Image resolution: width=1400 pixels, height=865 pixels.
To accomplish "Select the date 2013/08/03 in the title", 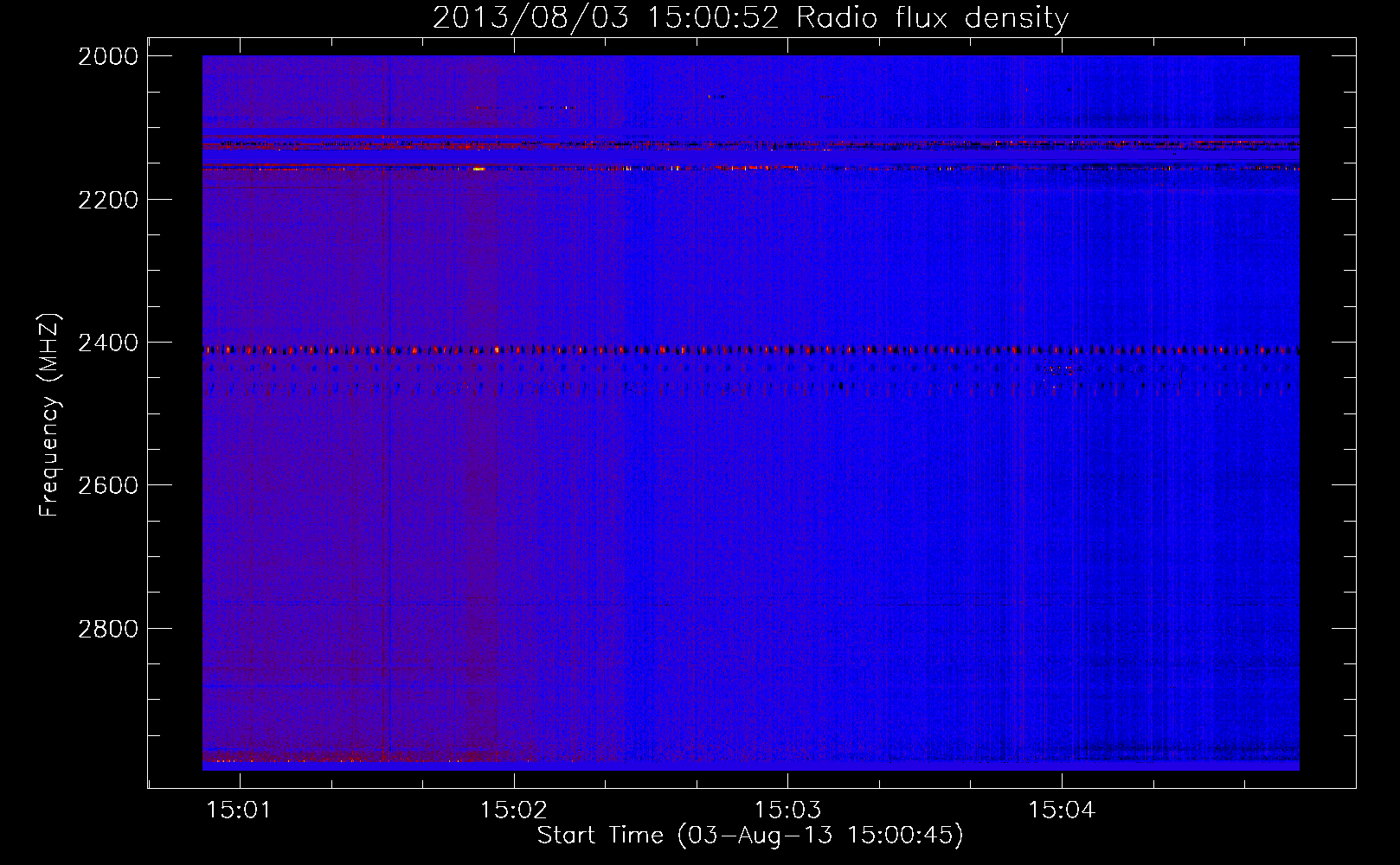I will point(530,18).
